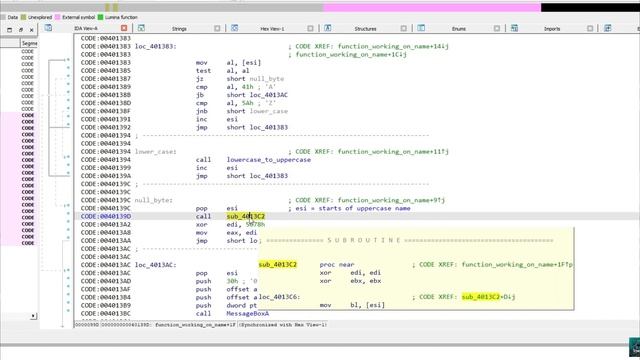
Task: Click 'short loc_4013AC' jb operand
Action: 257,95
